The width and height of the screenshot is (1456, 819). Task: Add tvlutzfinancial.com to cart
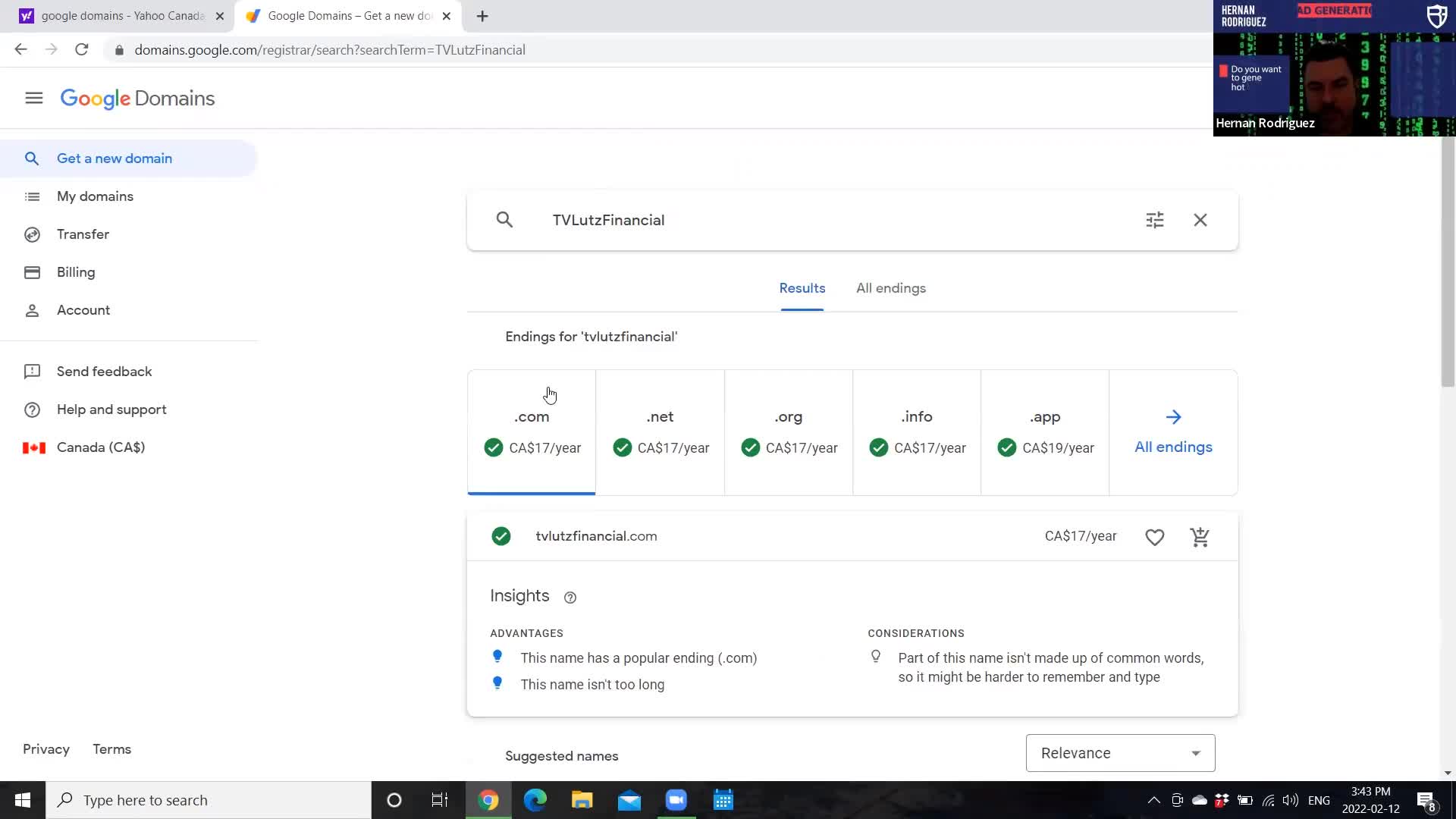pos(1200,537)
